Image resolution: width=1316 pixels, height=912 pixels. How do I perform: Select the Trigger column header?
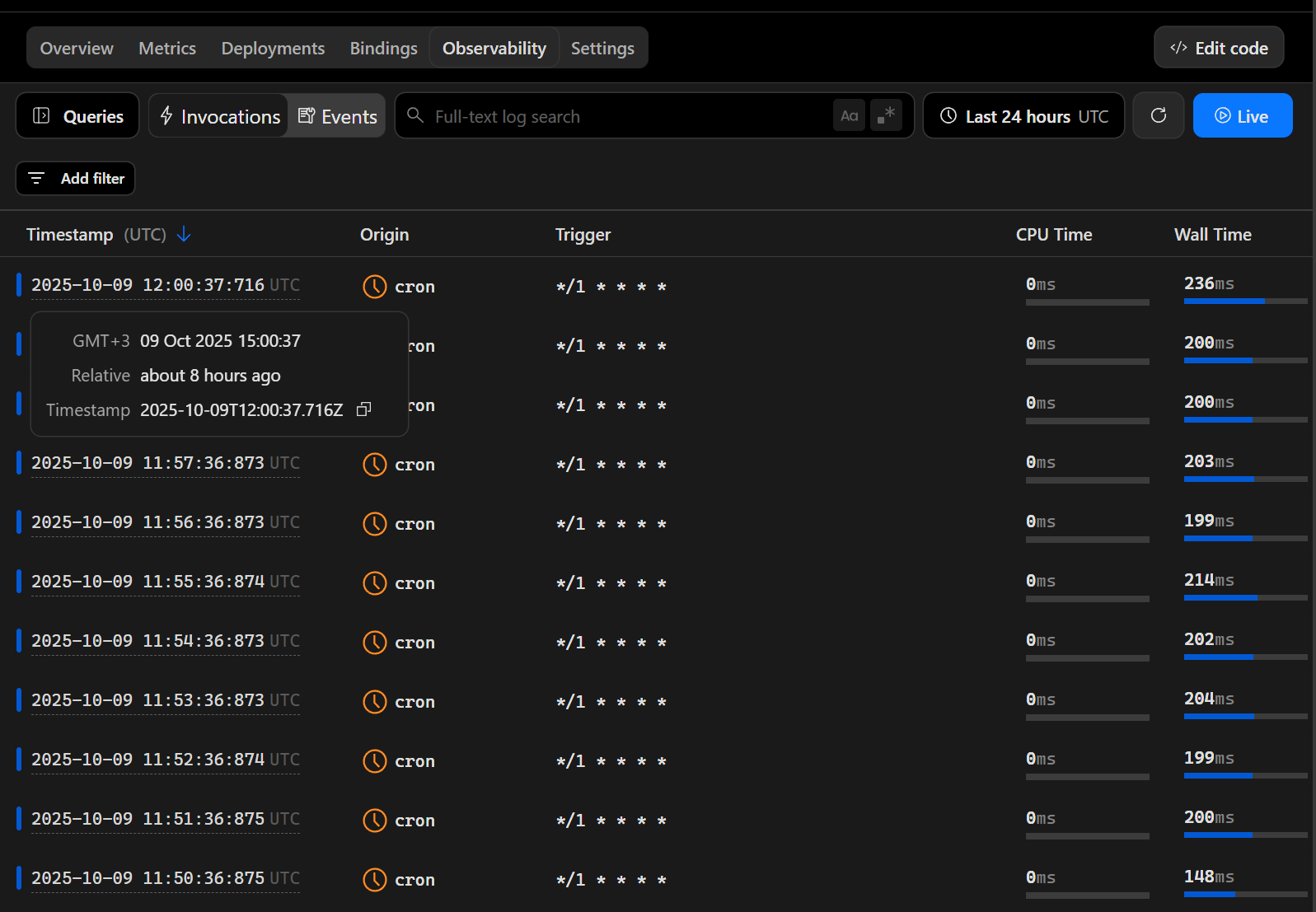tap(583, 235)
